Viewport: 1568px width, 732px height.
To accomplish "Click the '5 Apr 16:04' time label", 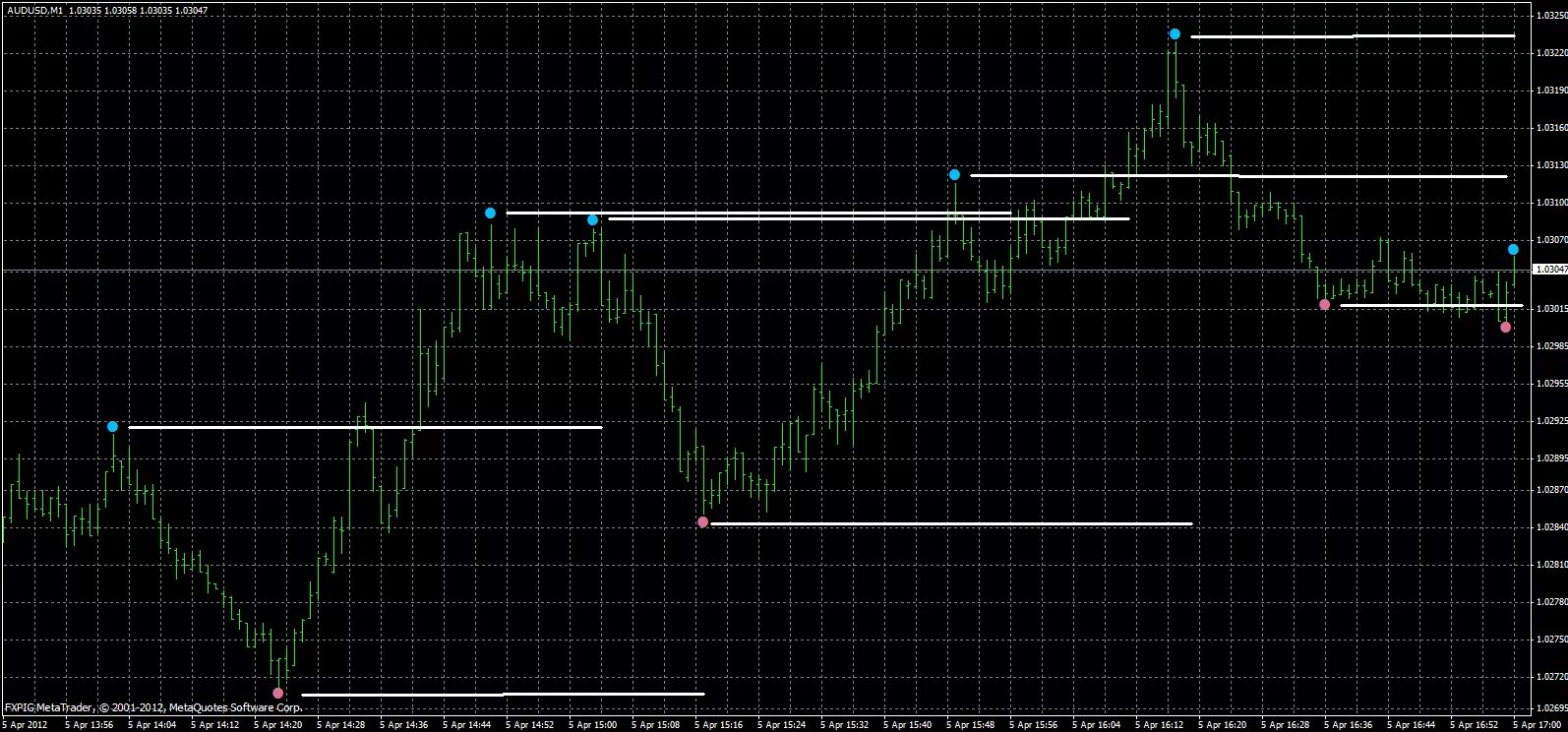I will point(1098,725).
